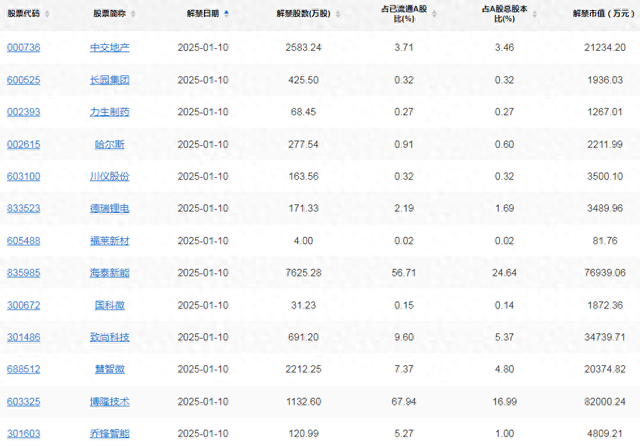Select the 2211.99 market value cell

click(x=605, y=144)
